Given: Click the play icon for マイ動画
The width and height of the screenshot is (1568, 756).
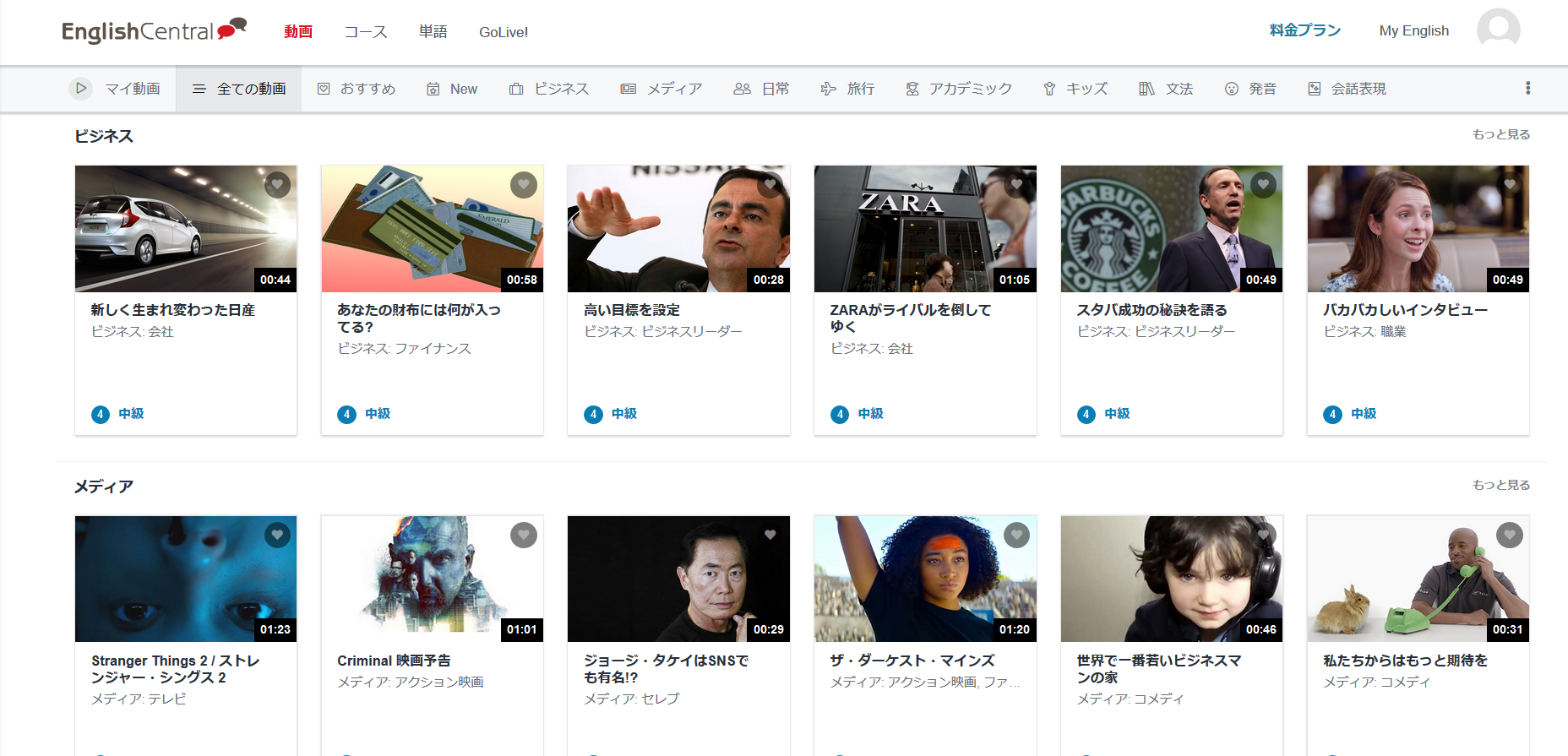Looking at the screenshot, I should pyautogui.click(x=81, y=89).
